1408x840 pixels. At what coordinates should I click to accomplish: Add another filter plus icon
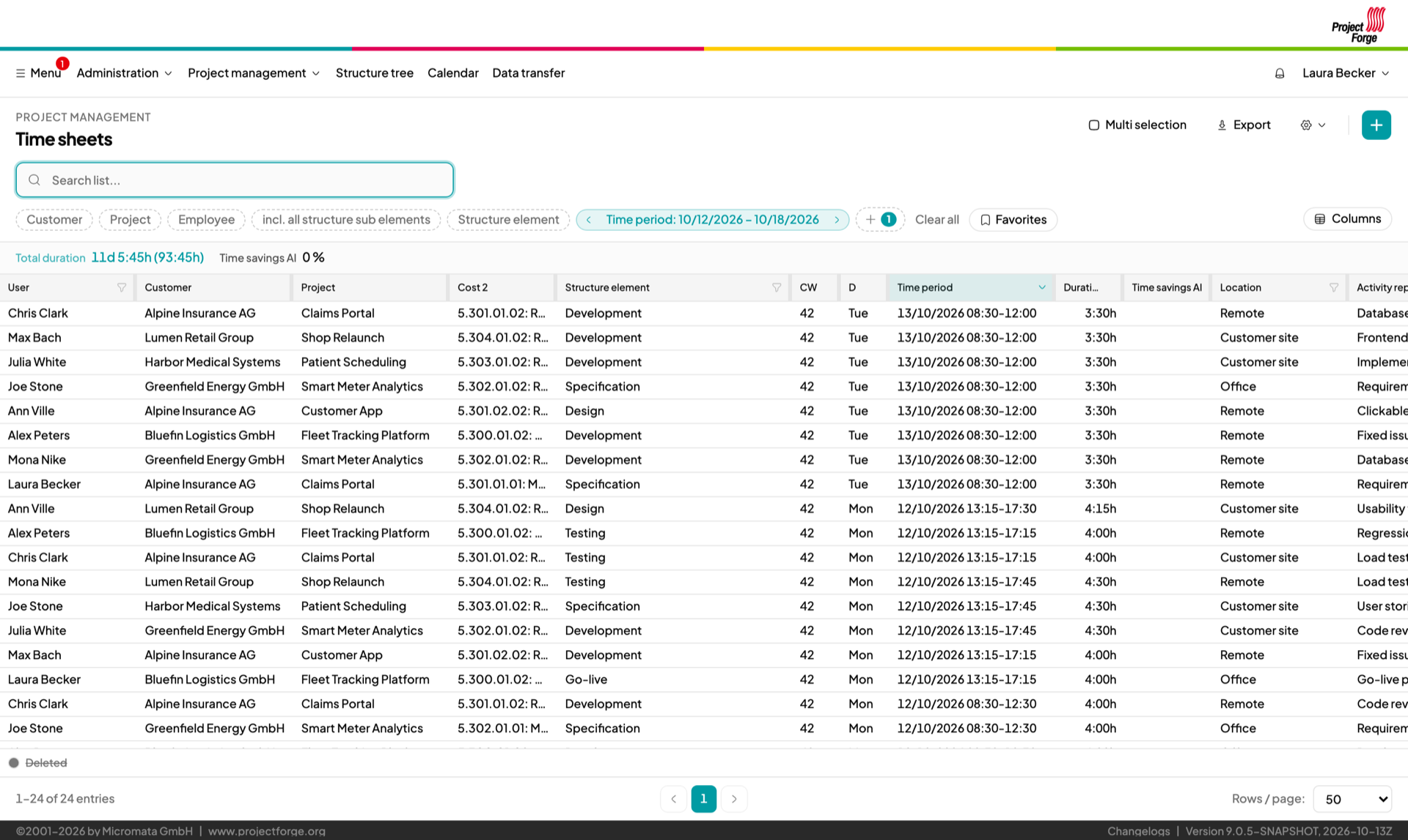pos(870,220)
